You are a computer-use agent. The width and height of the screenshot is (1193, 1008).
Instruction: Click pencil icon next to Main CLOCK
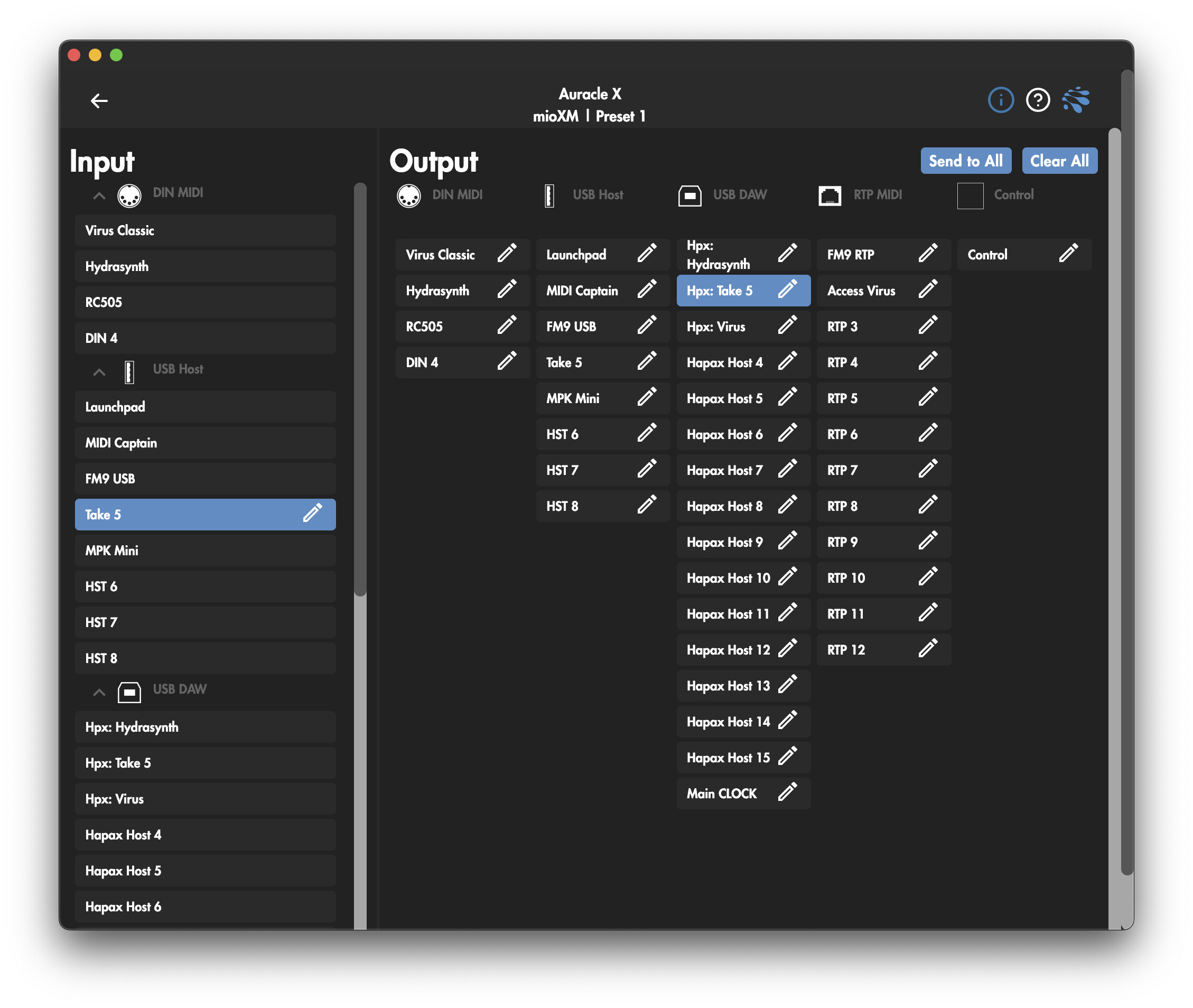tap(787, 792)
